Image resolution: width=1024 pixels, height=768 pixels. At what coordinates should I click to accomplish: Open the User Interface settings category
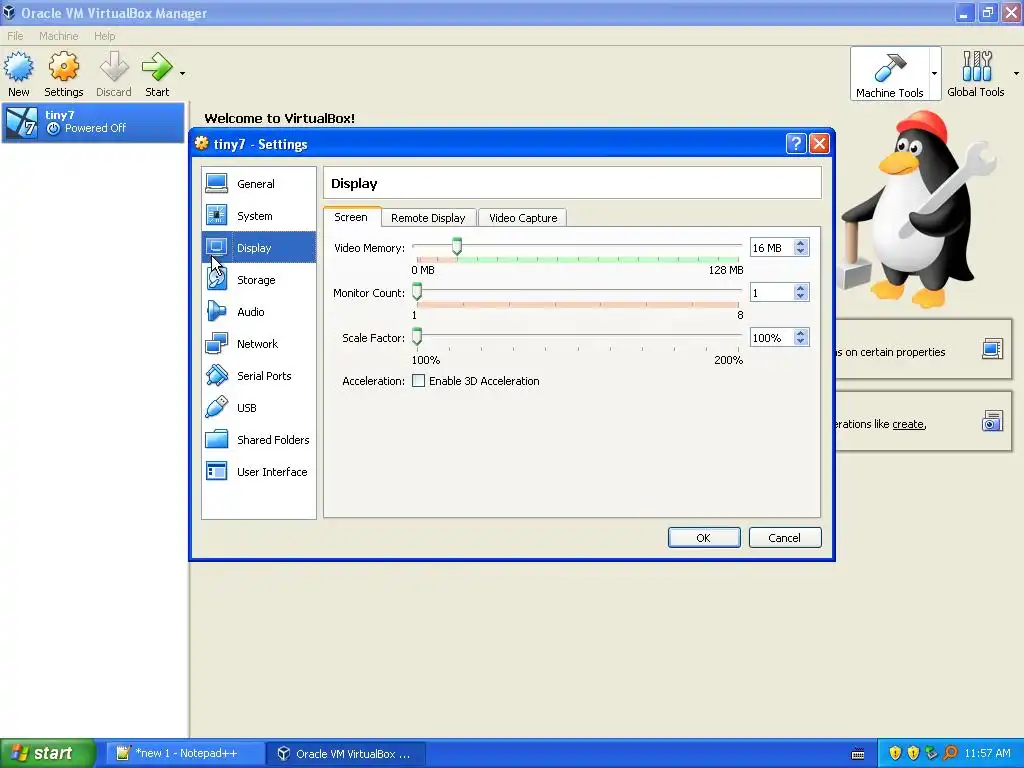259,472
